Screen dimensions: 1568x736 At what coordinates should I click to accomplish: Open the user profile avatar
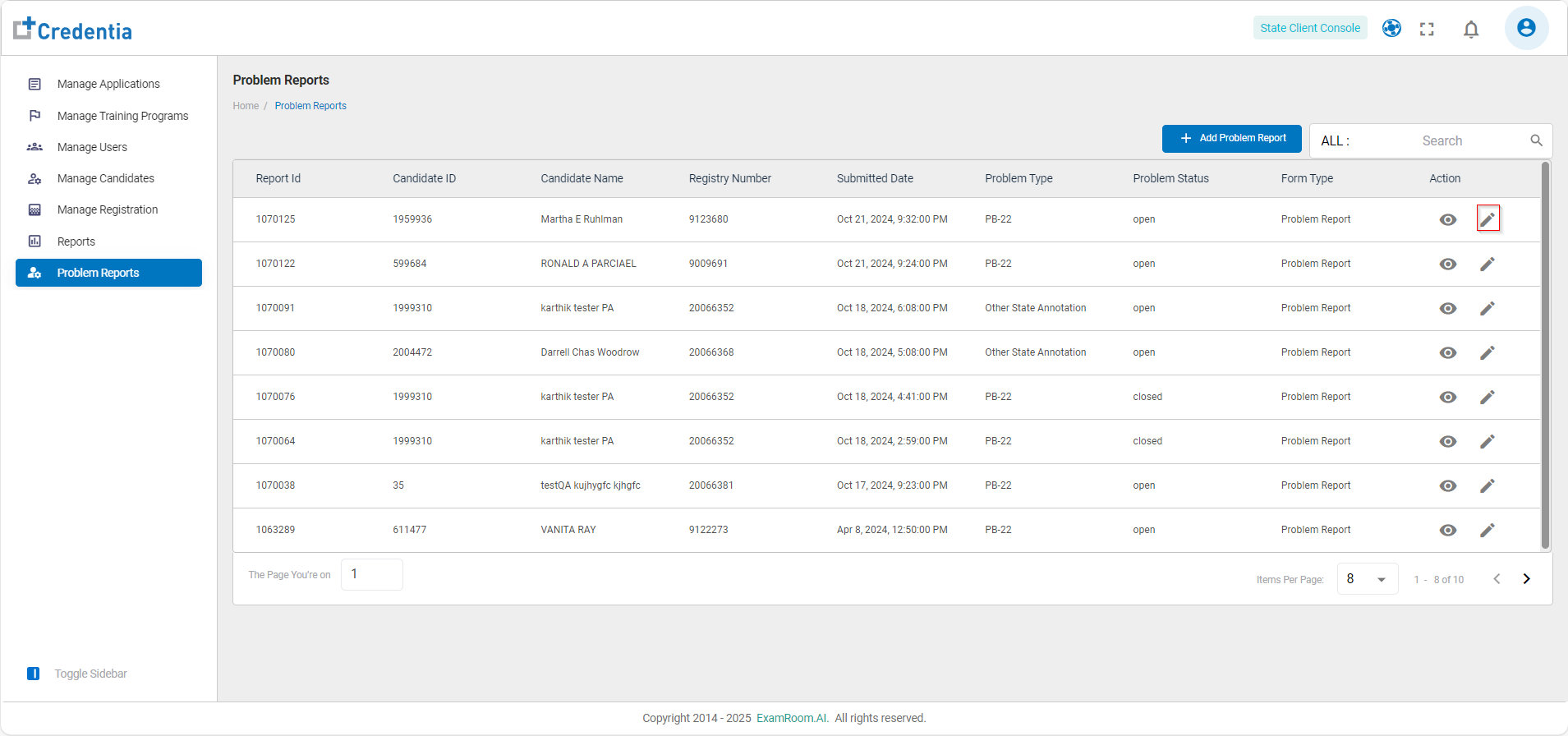(x=1526, y=28)
